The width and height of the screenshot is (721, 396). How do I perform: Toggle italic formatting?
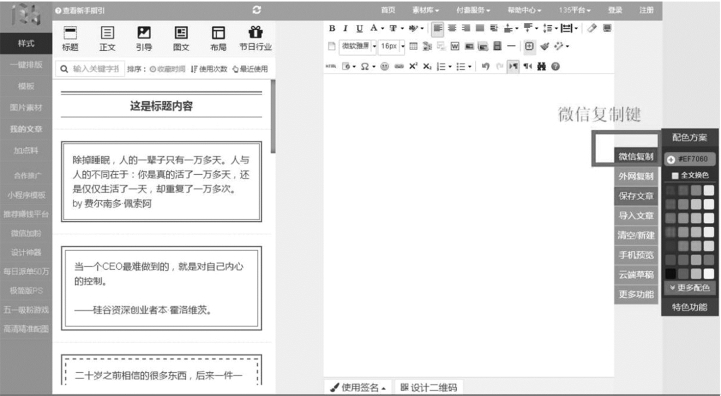tap(345, 28)
